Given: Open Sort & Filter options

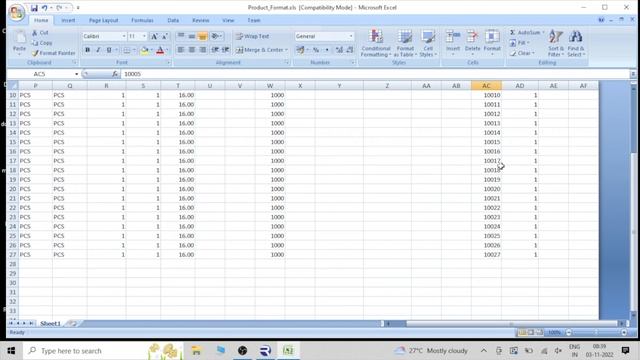Looking at the screenshot, I should click(x=556, y=43).
